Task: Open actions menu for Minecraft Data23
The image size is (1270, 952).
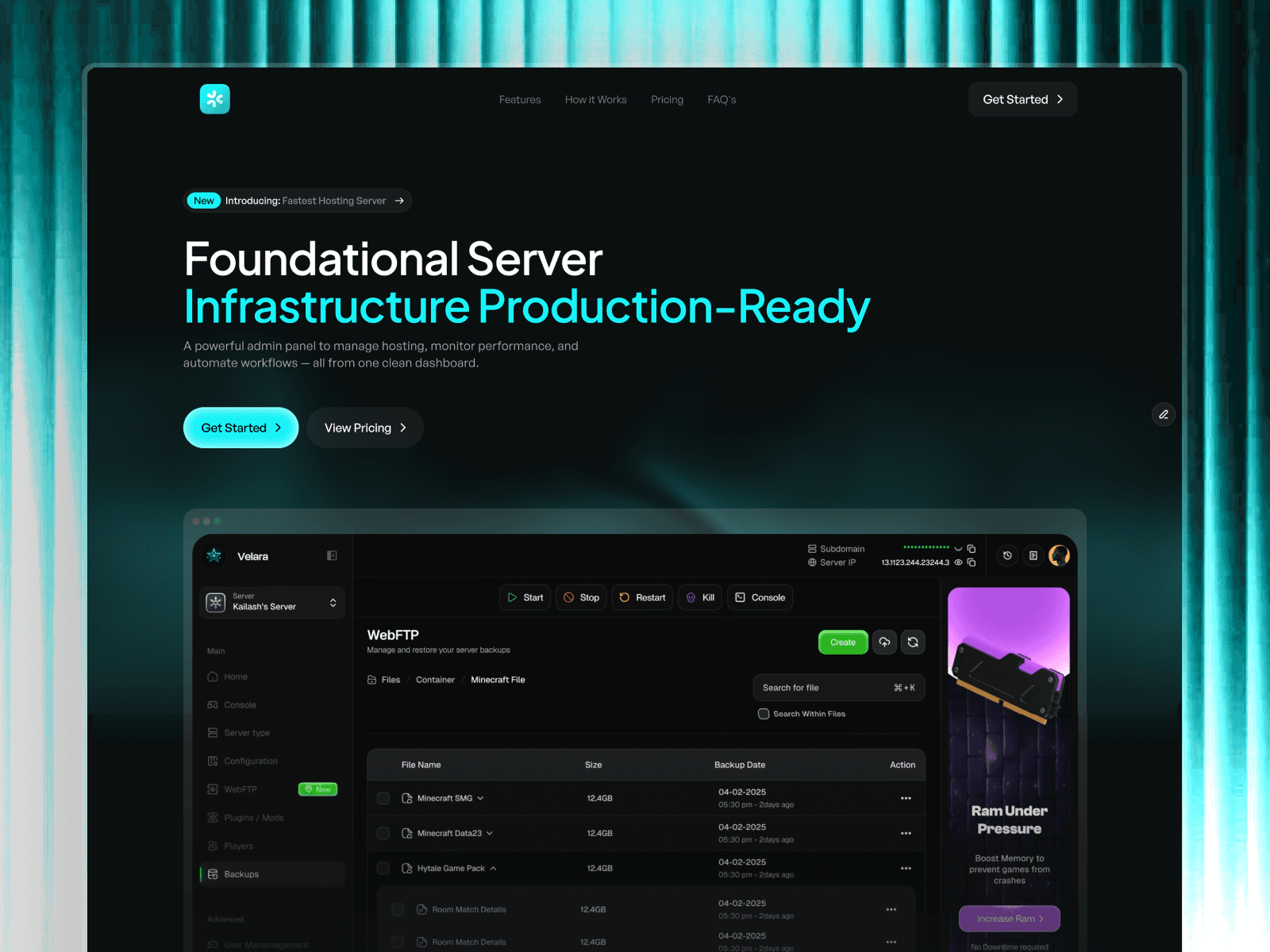Action: click(x=906, y=833)
